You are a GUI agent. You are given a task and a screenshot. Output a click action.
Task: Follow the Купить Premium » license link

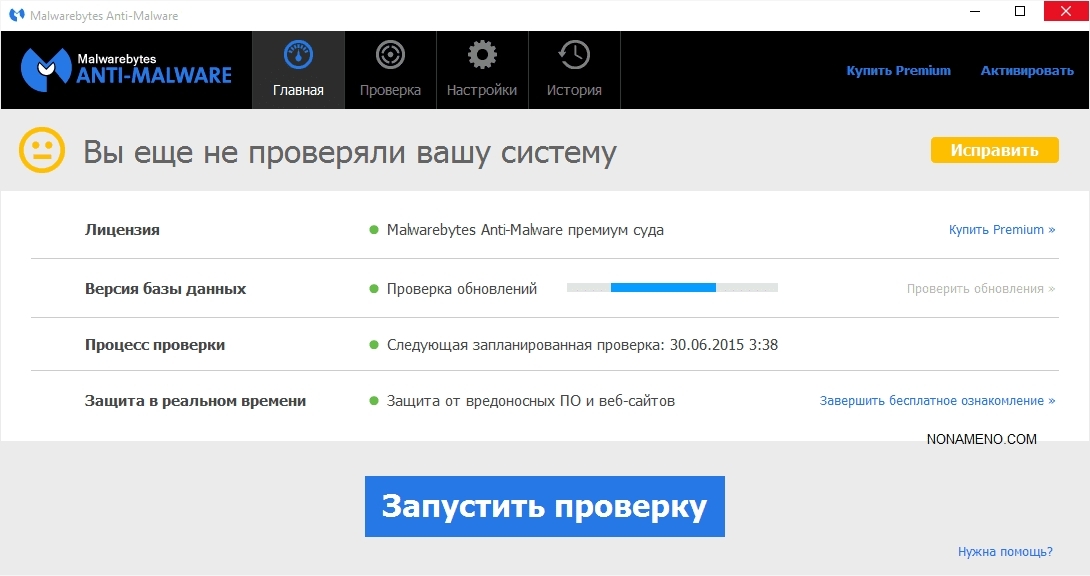coord(1002,229)
